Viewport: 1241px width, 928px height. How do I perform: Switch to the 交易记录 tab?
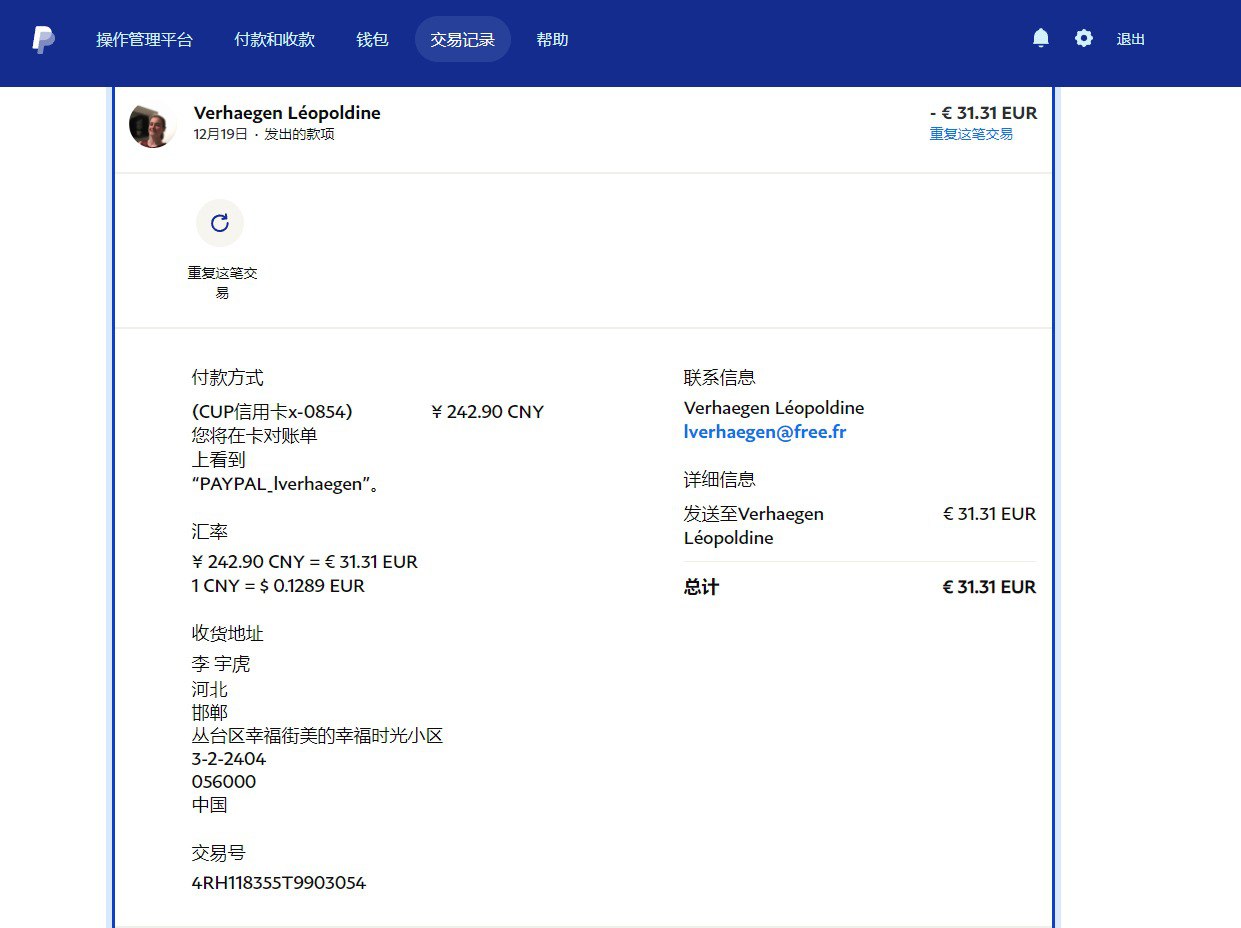[x=462, y=40]
